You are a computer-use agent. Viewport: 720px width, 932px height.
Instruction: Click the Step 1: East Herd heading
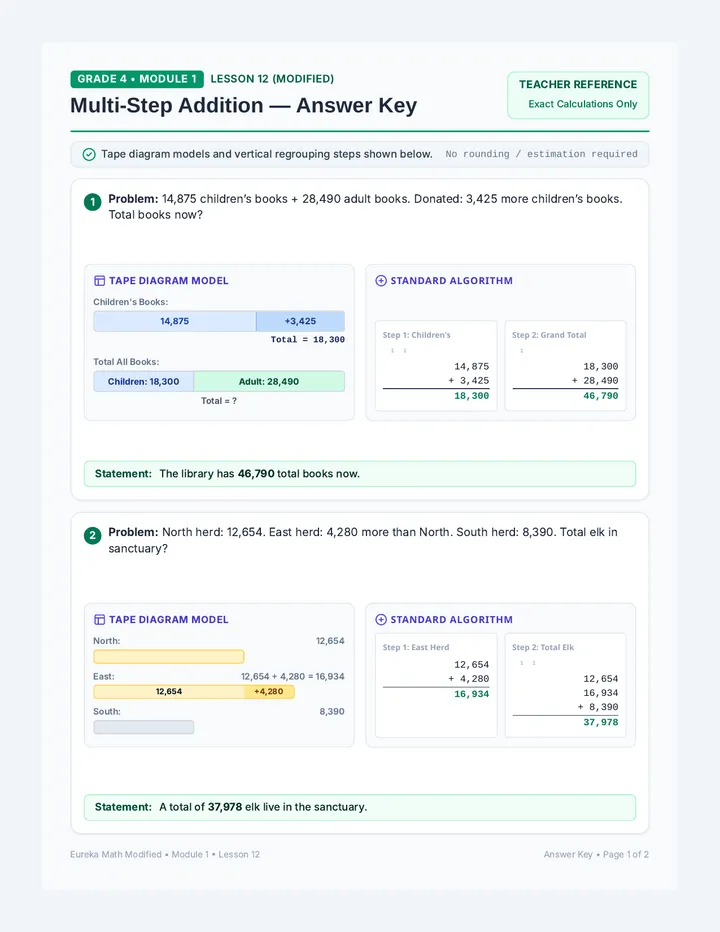pos(416,647)
